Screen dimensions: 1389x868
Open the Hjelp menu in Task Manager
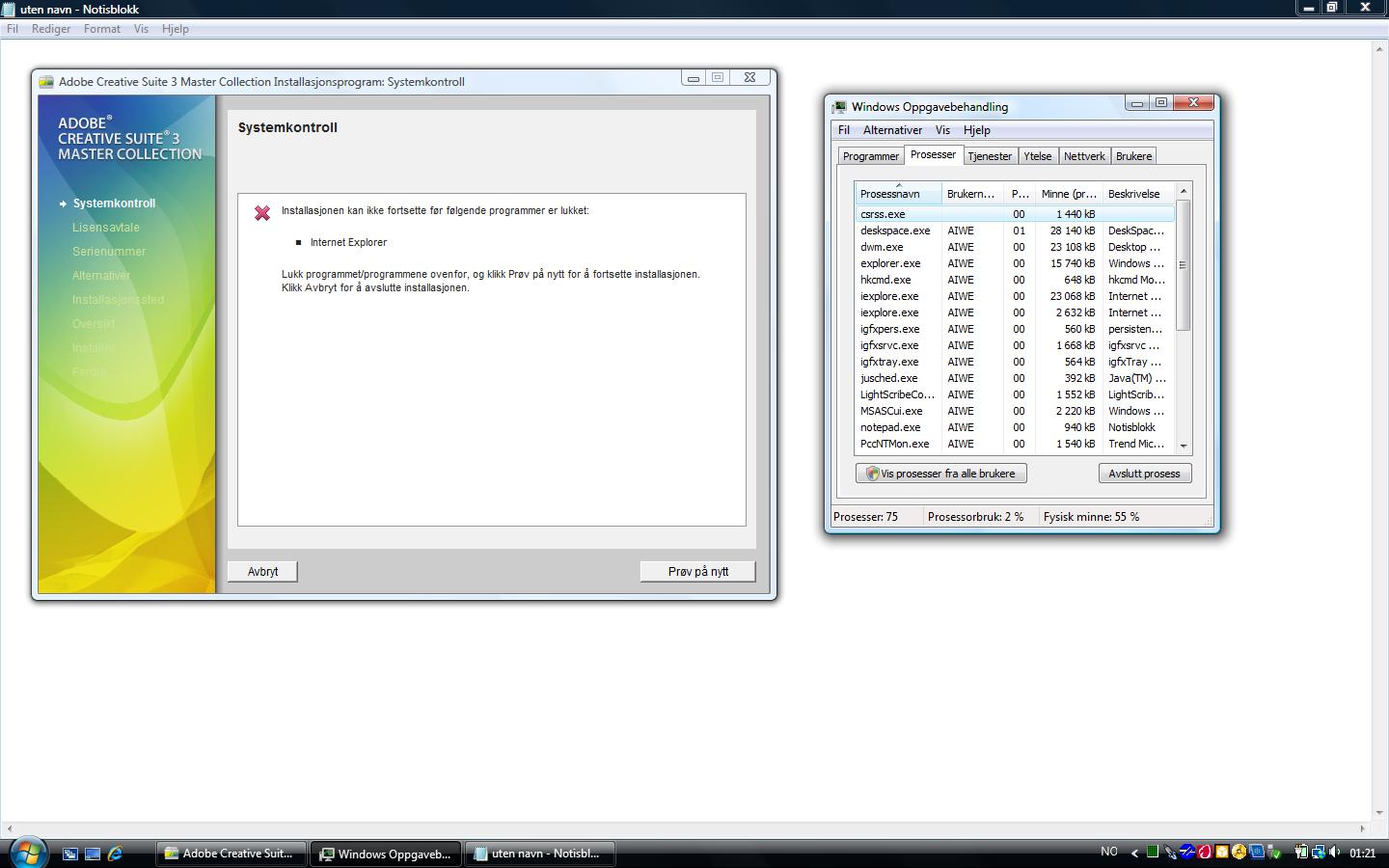coord(976,130)
